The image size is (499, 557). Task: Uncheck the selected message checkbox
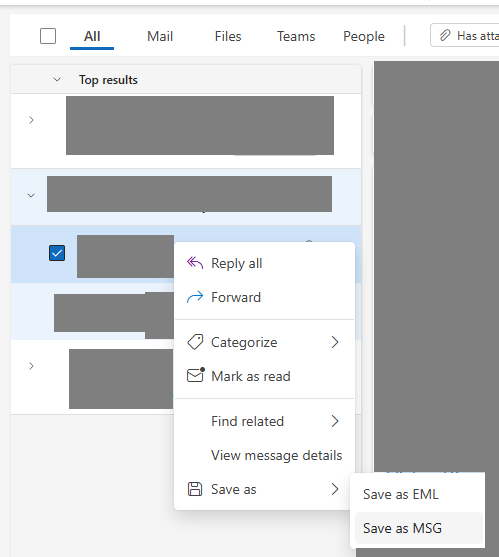57,253
